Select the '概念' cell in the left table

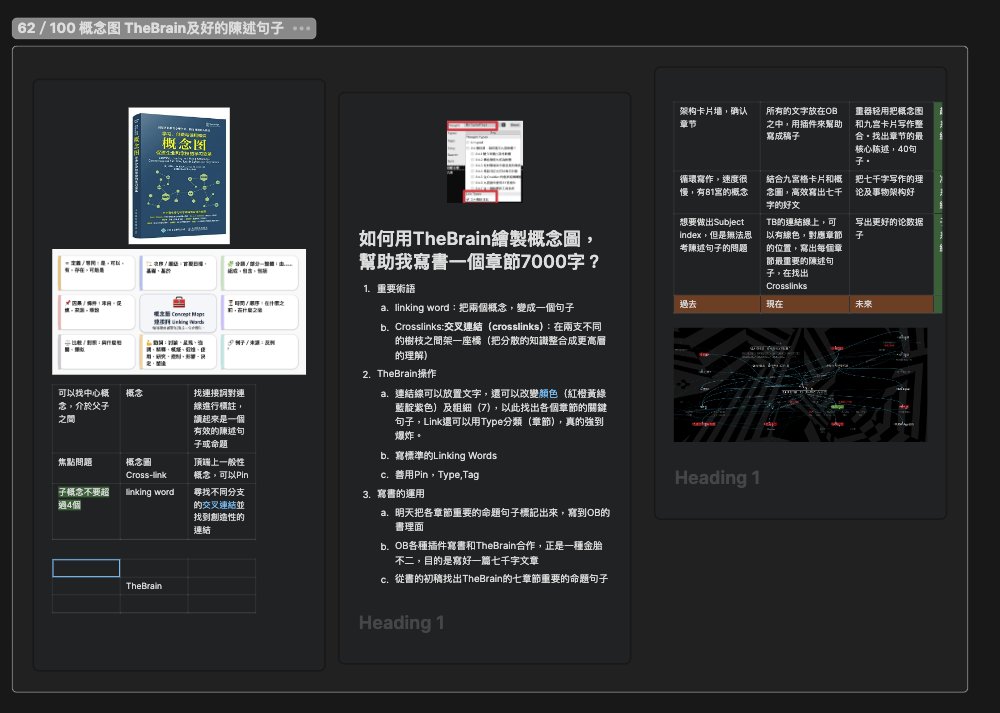click(x=154, y=418)
